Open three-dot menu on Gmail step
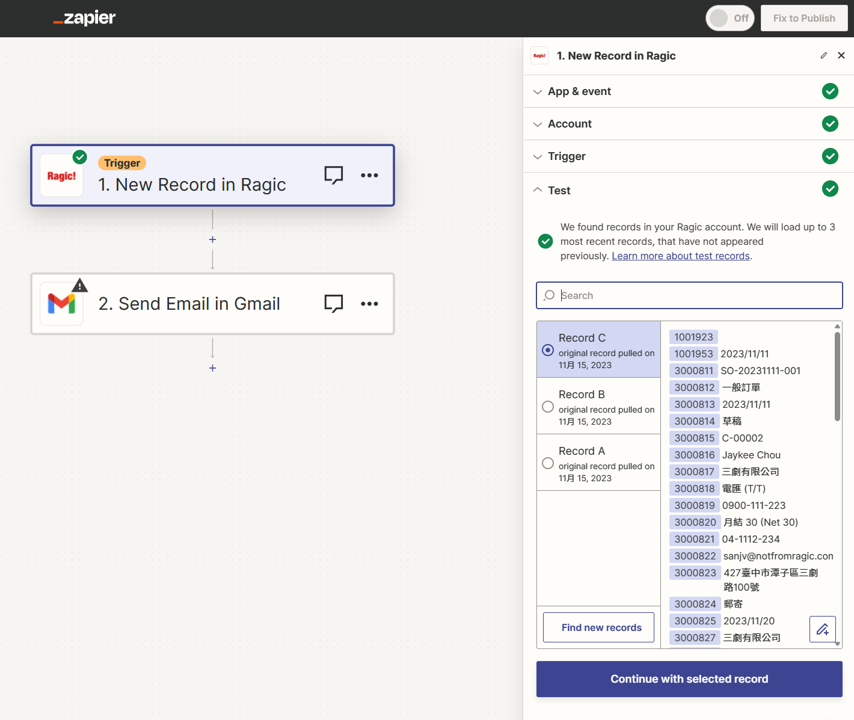Image resolution: width=854 pixels, height=720 pixels. point(369,303)
